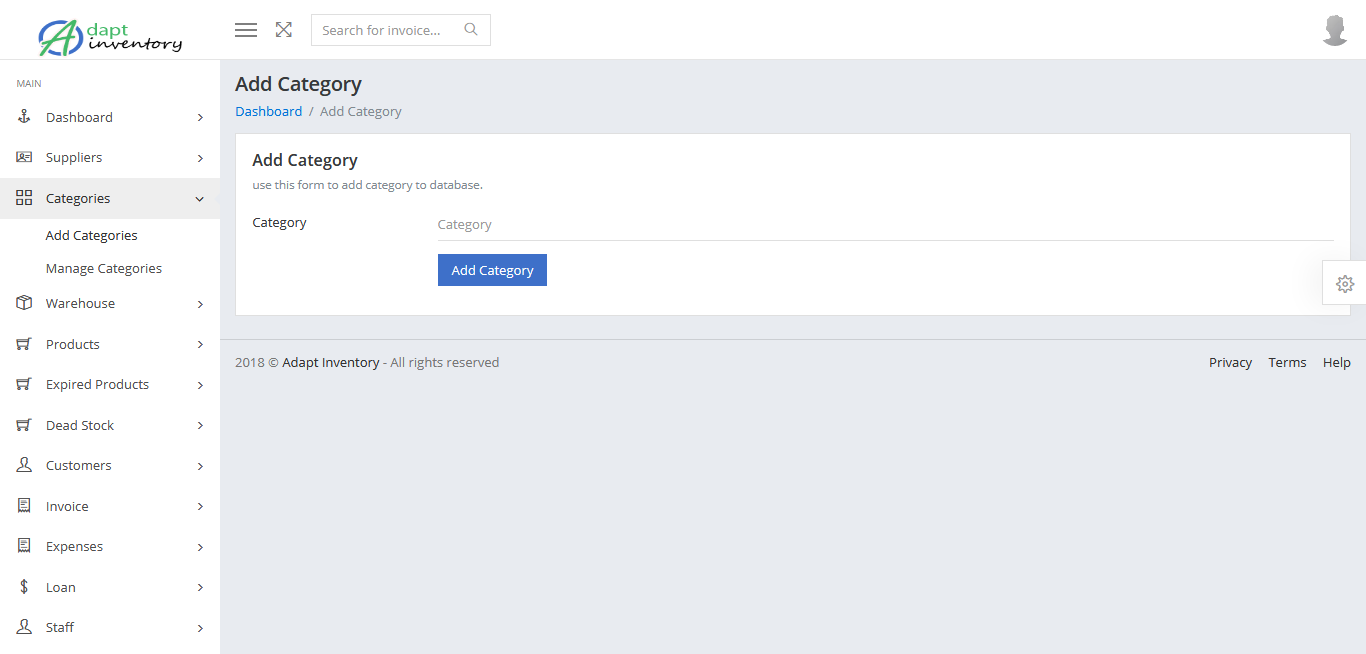This screenshot has height=654, width=1366.
Task: Expand the Staff sidebar section
Action: 59,627
